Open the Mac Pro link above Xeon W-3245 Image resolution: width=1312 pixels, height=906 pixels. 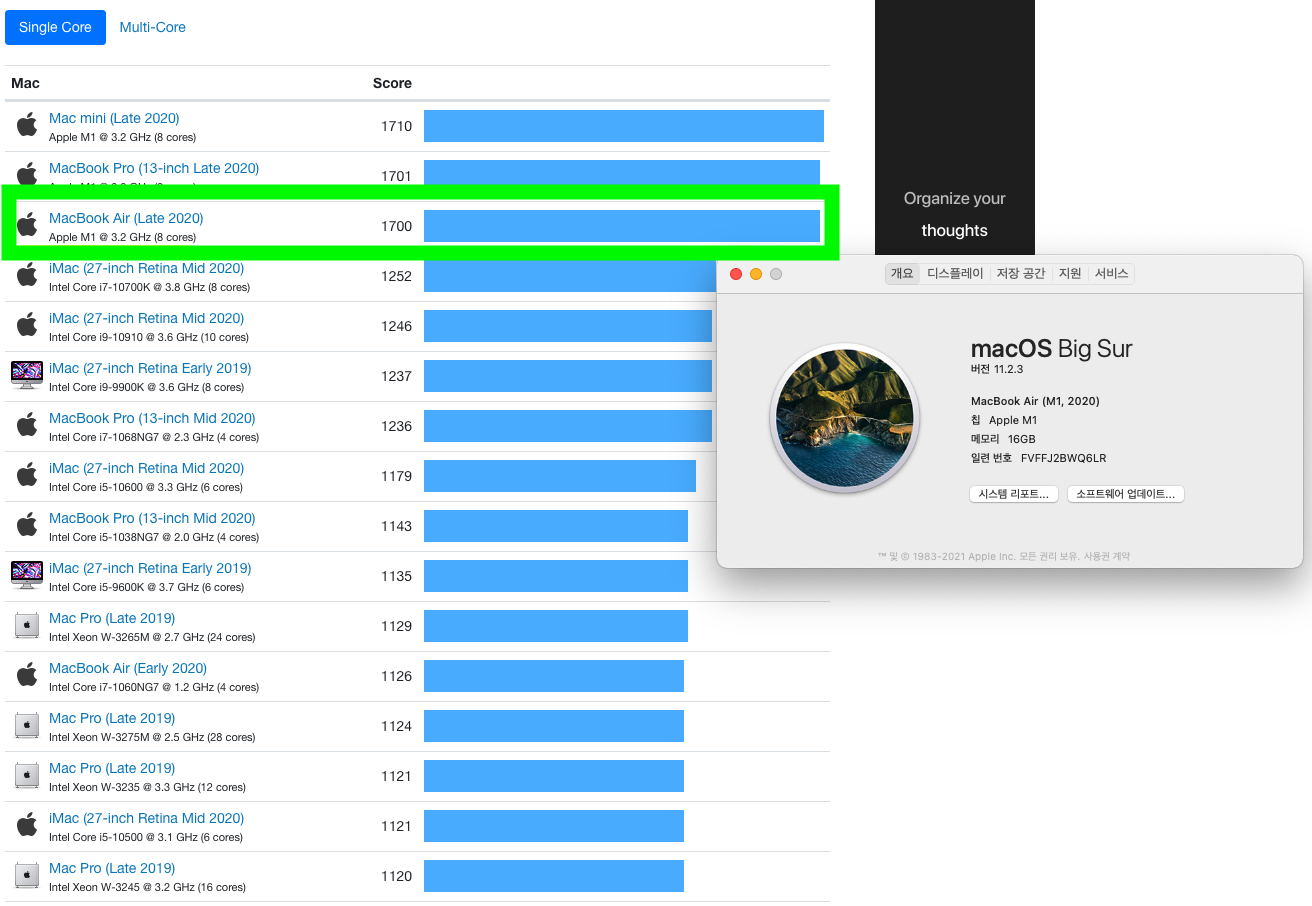(112, 868)
